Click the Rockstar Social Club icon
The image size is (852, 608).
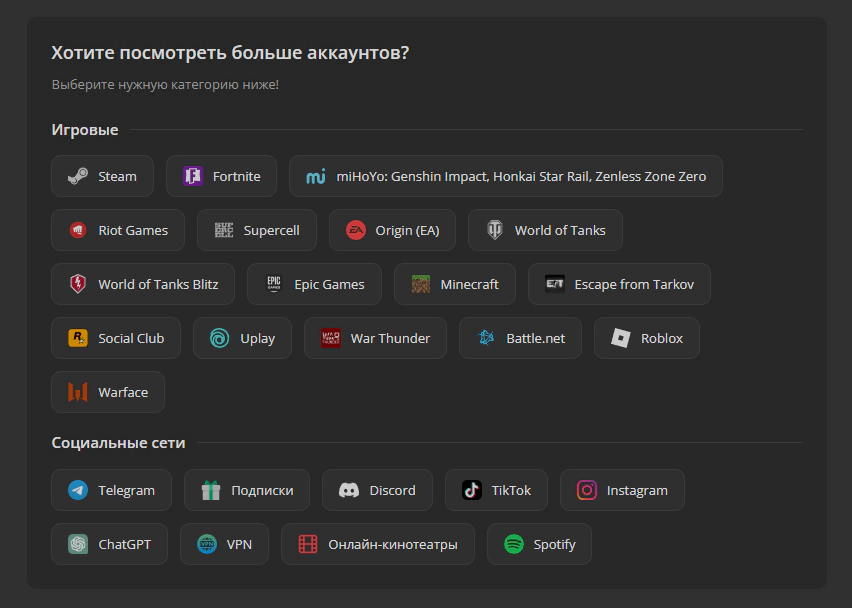(x=78, y=338)
